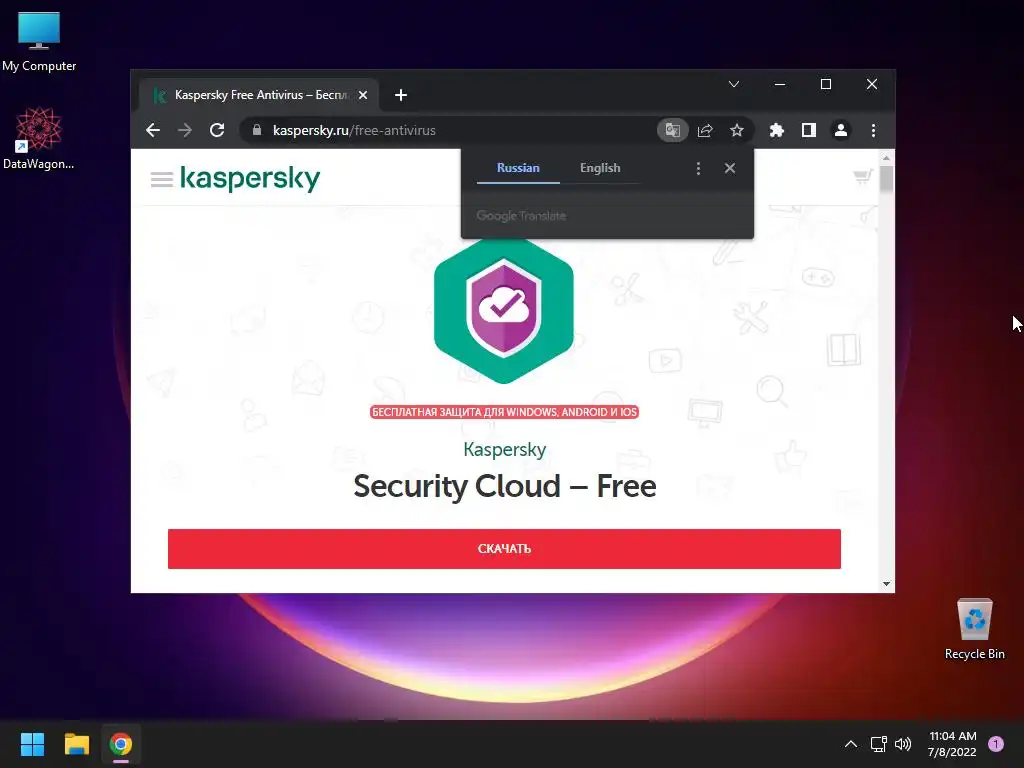Close the Google Translate popup
This screenshot has height=768, width=1024.
730,168
